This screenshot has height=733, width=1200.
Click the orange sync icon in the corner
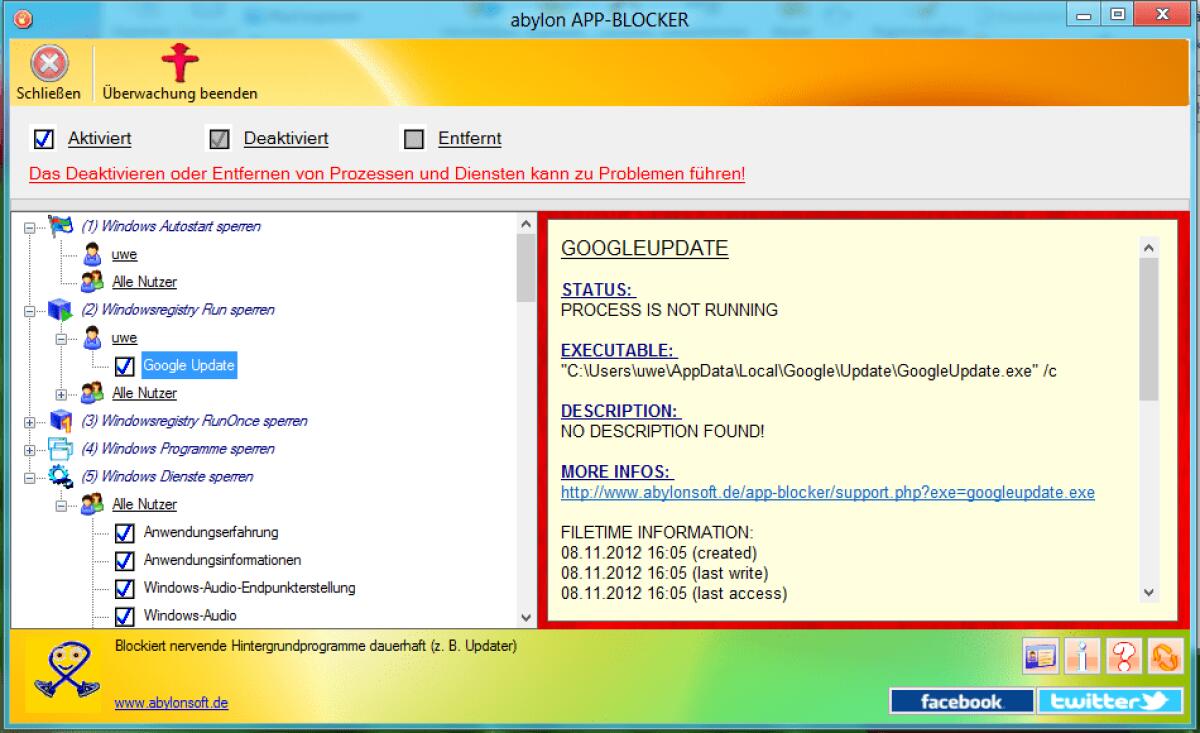[1165, 656]
